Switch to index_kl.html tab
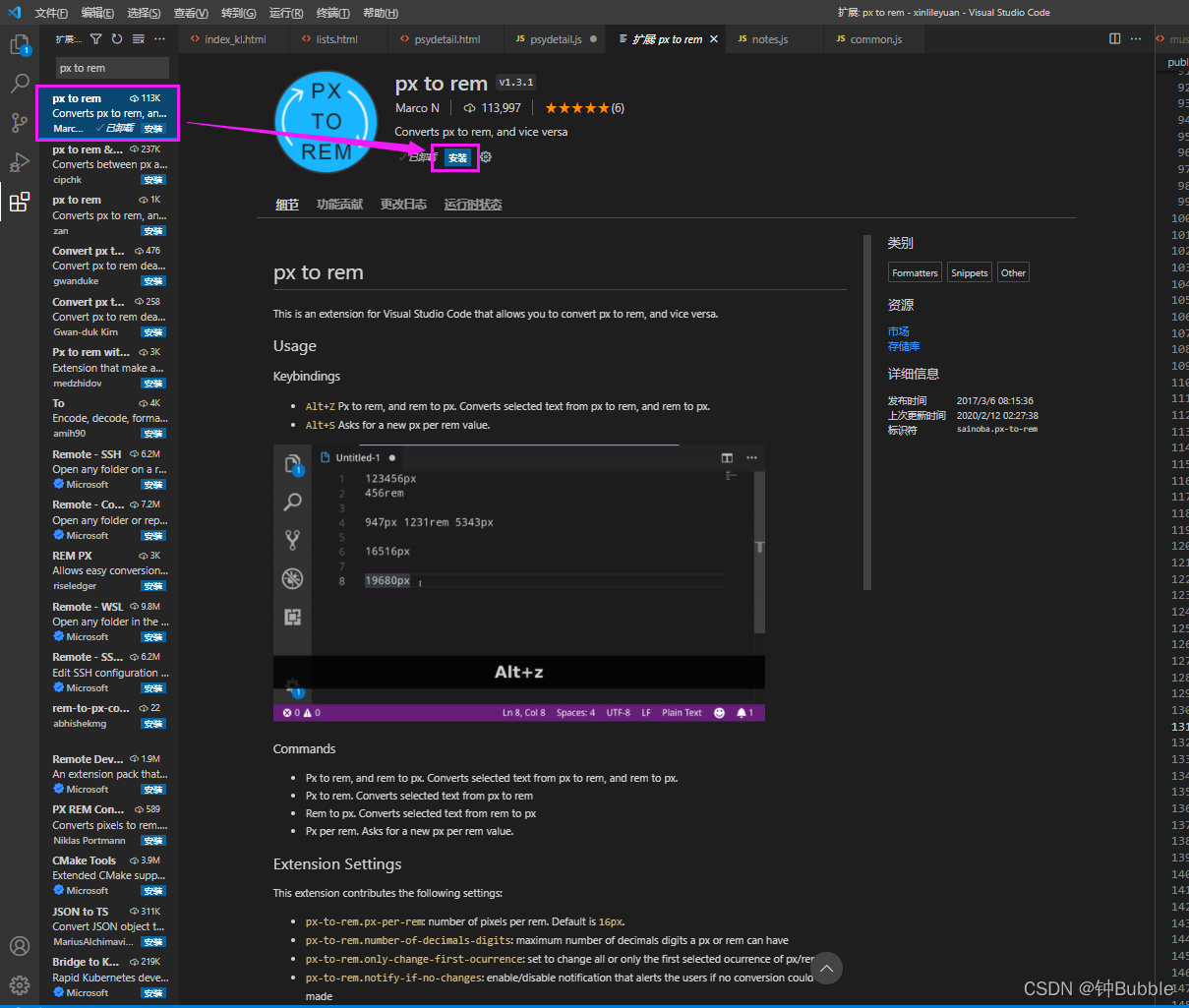The height and width of the screenshot is (1008, 1189). (235, 39)
